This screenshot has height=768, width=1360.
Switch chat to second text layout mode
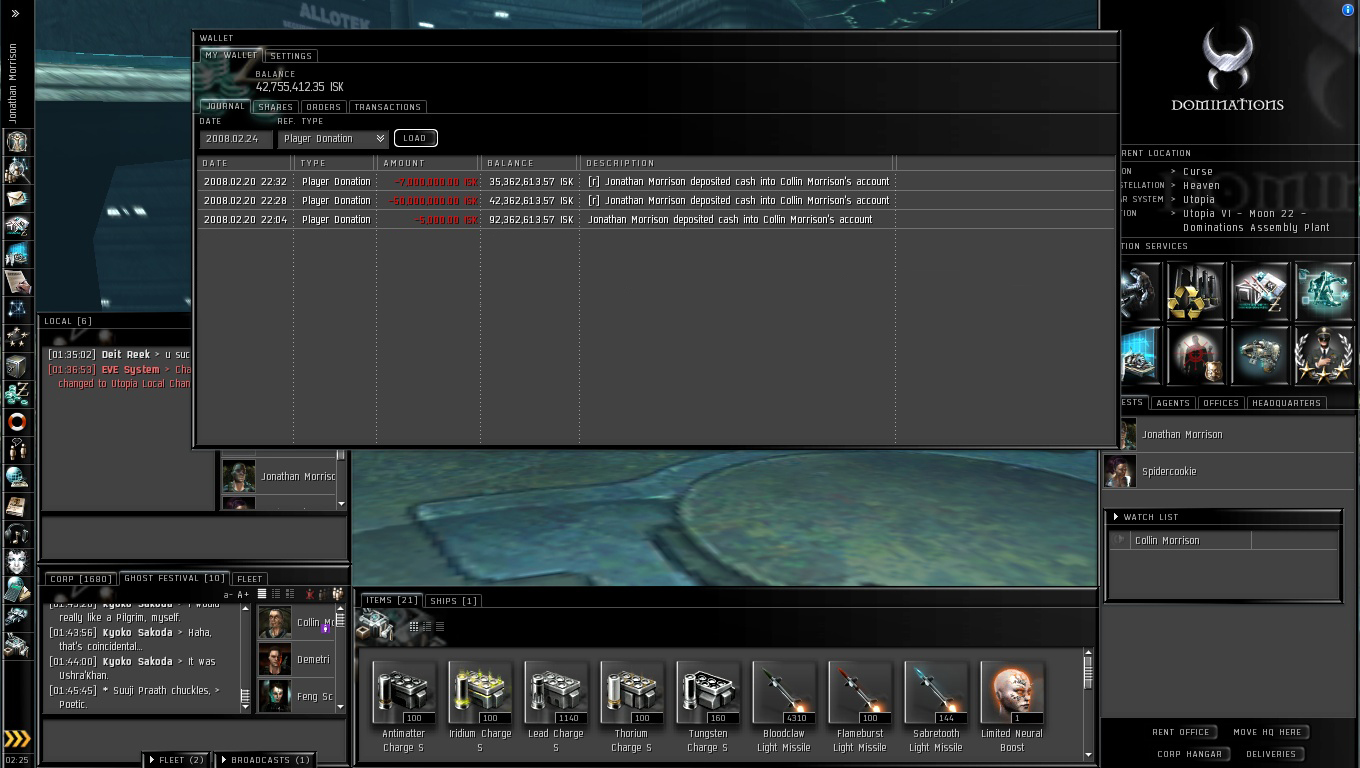276,594
